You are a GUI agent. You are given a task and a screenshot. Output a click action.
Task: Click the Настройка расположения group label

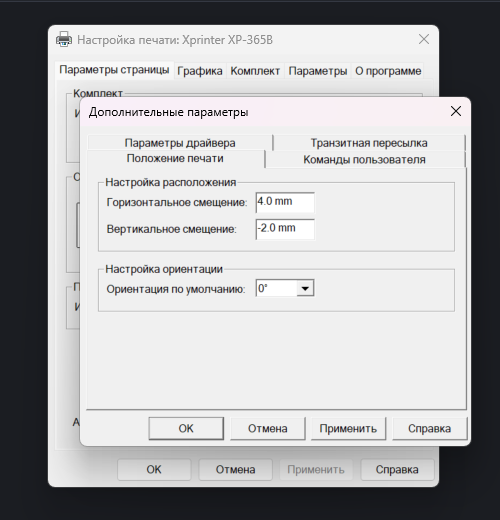[171, 182]
